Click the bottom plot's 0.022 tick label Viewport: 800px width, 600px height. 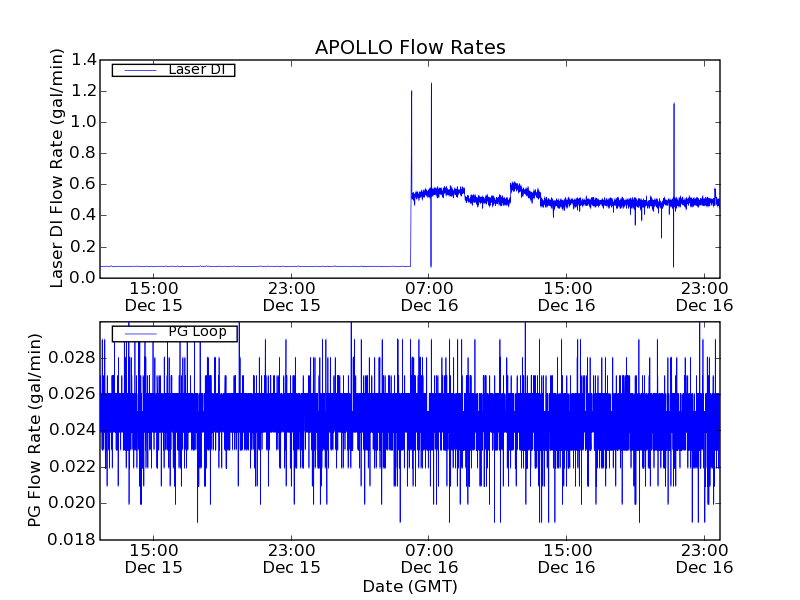coord(72,467)
